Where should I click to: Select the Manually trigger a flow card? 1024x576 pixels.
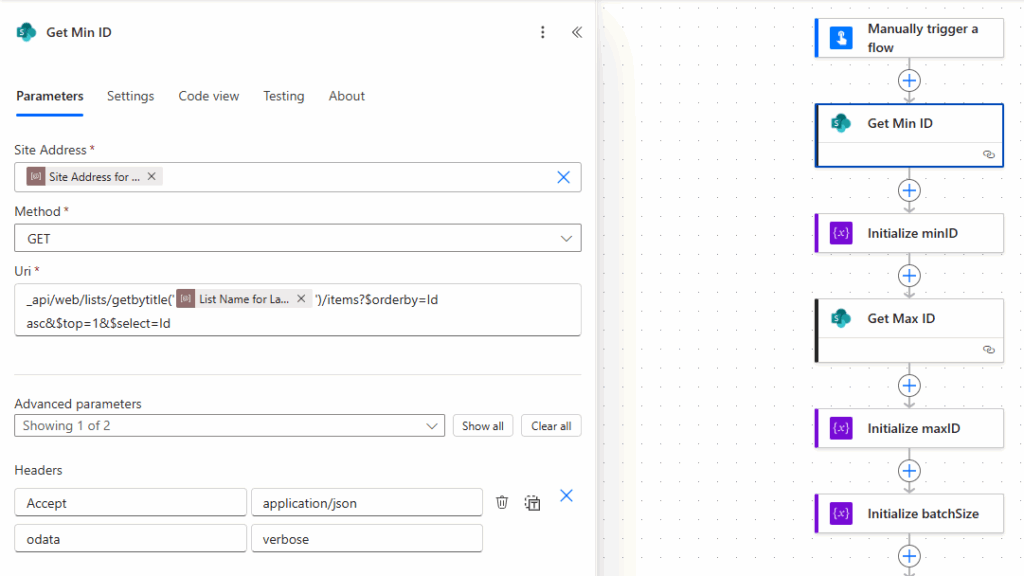[909, 38]
